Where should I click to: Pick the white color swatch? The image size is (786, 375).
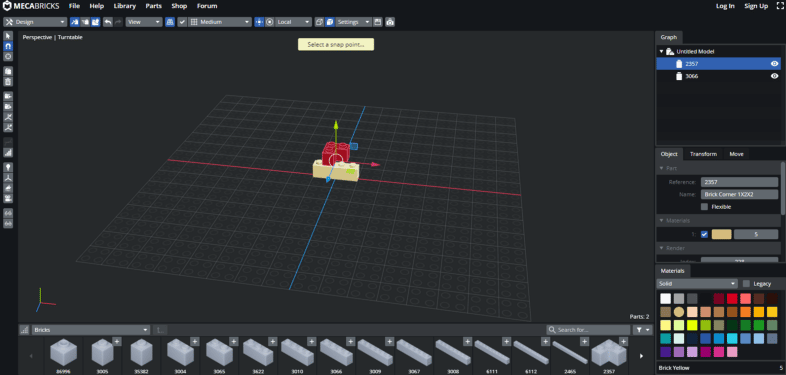(x=665, y=299)
